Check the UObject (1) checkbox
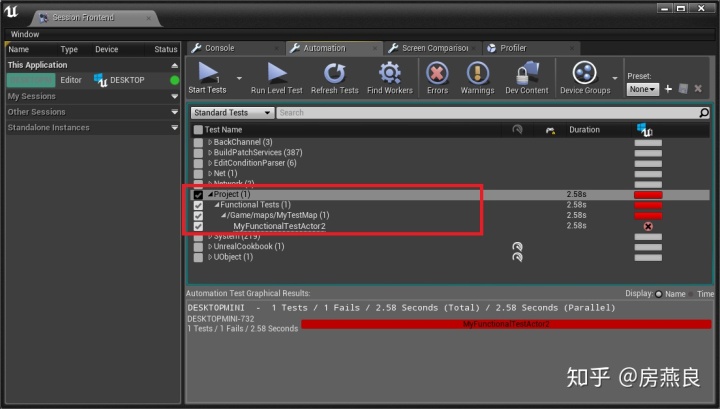Screen dimensions: 720x409 198,258
